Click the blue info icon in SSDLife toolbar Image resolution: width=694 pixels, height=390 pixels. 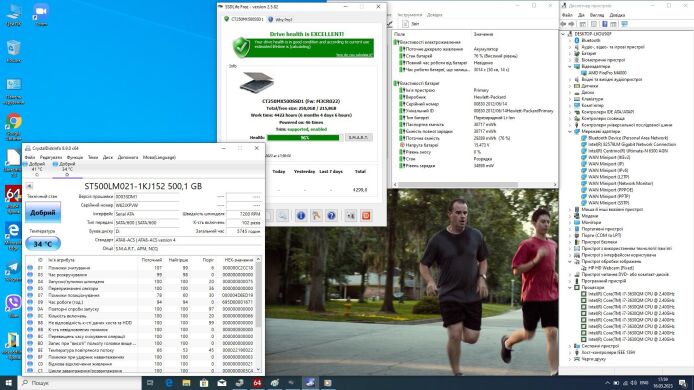[301, 216]
